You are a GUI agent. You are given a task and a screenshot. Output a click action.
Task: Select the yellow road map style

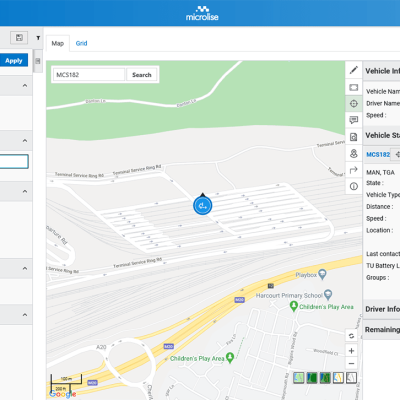tap(338, 378)
